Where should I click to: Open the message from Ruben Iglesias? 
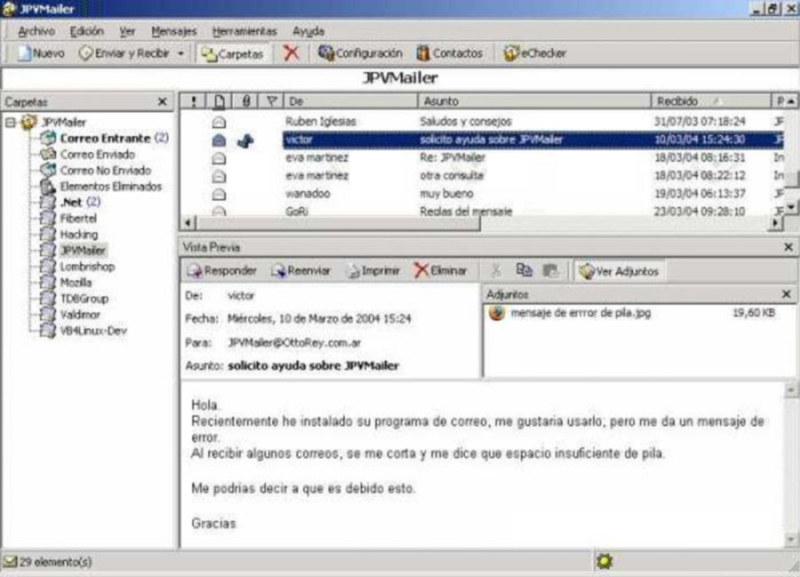[482, 121]
